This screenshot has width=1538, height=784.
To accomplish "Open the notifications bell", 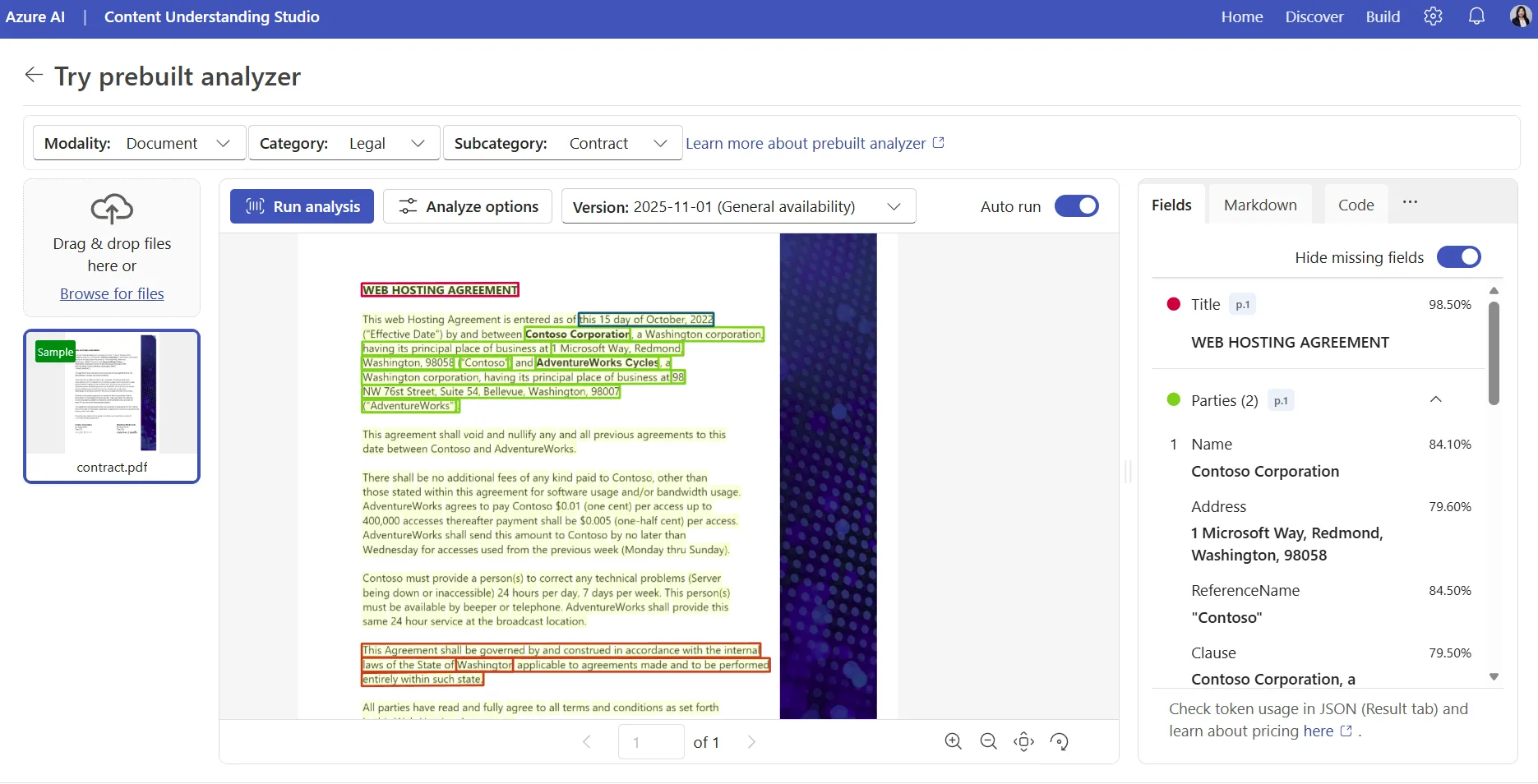I will (x=1476, y=16).
